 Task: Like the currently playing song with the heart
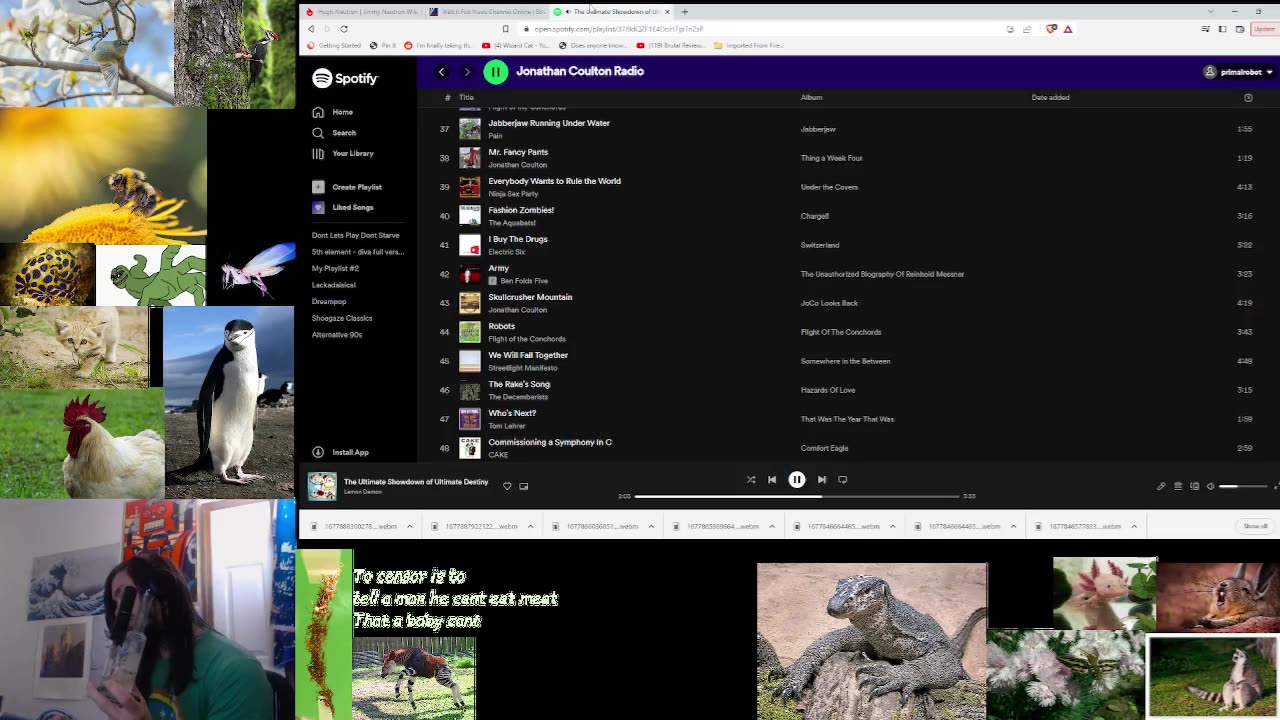(x=507, y=486)
